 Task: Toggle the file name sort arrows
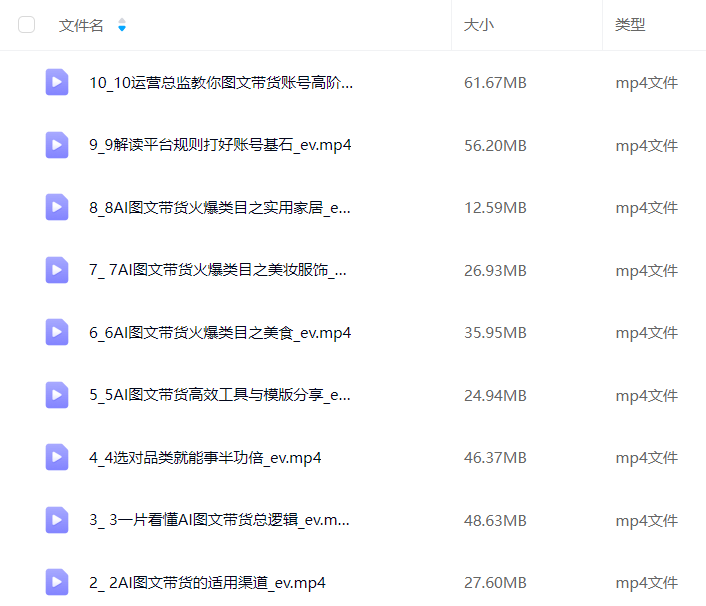[x=122, y=25]
